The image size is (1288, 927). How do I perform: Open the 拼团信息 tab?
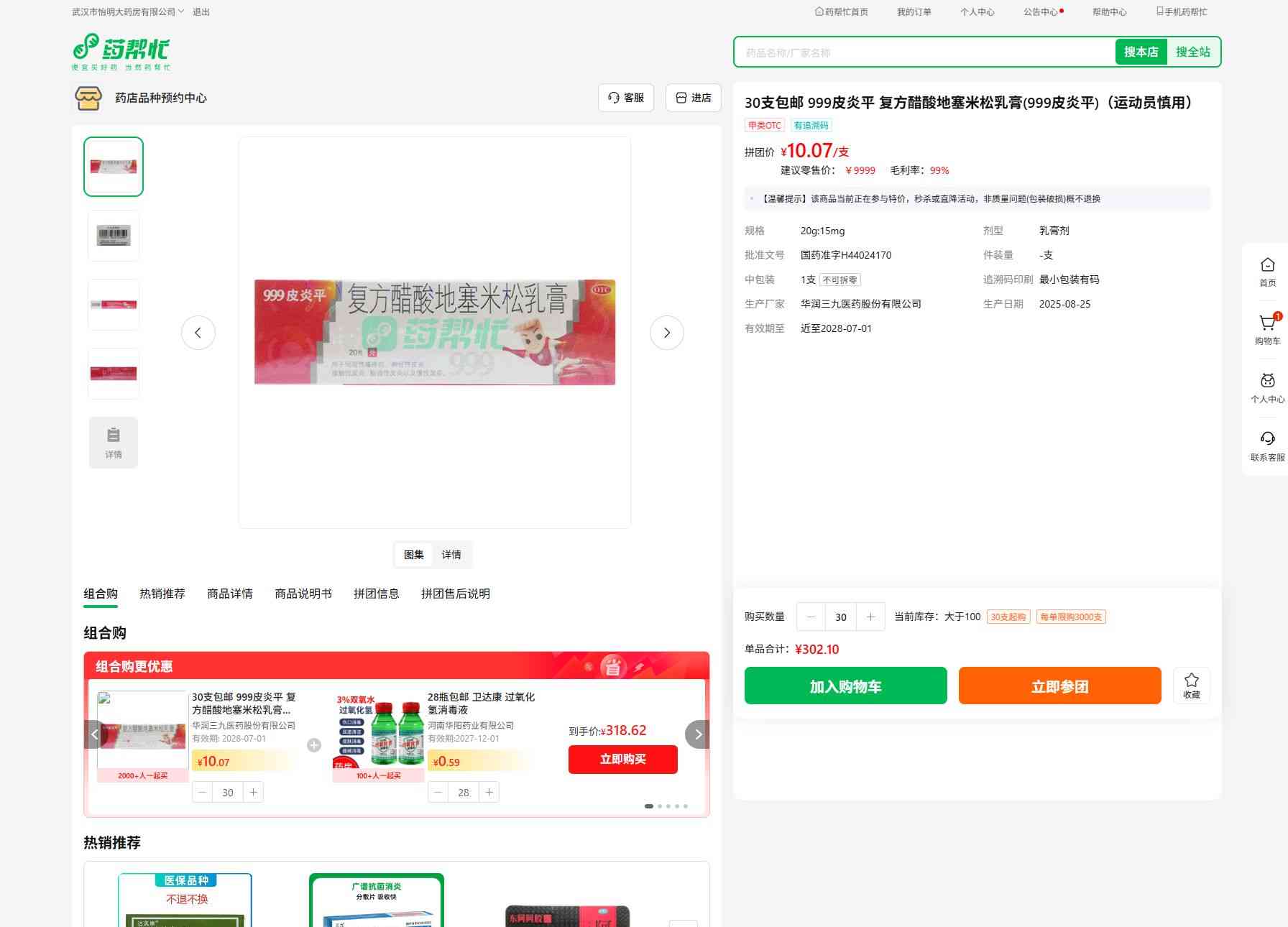pyautogui.click(x=376, y=594)
